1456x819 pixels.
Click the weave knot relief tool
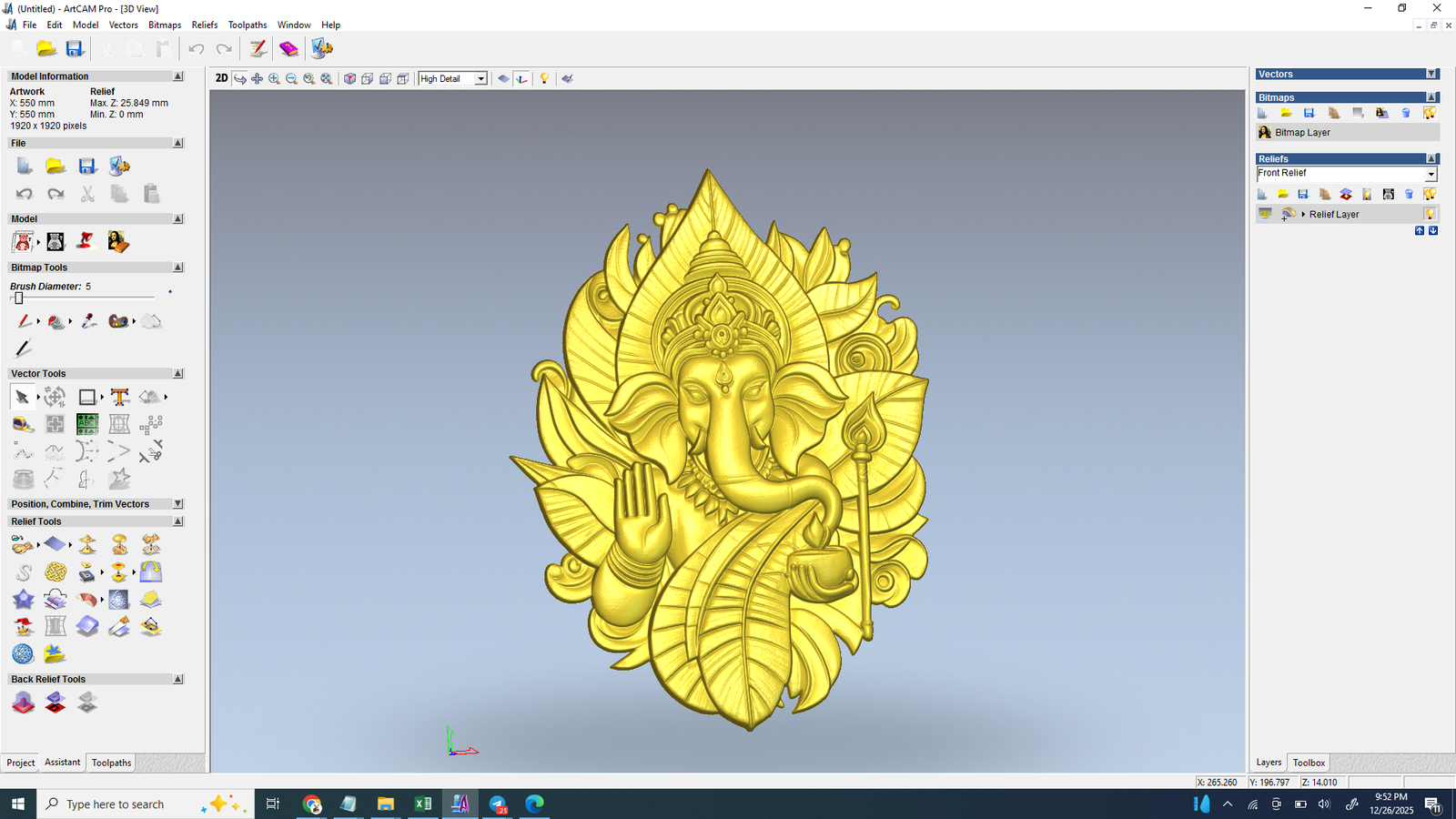point(56,572)
